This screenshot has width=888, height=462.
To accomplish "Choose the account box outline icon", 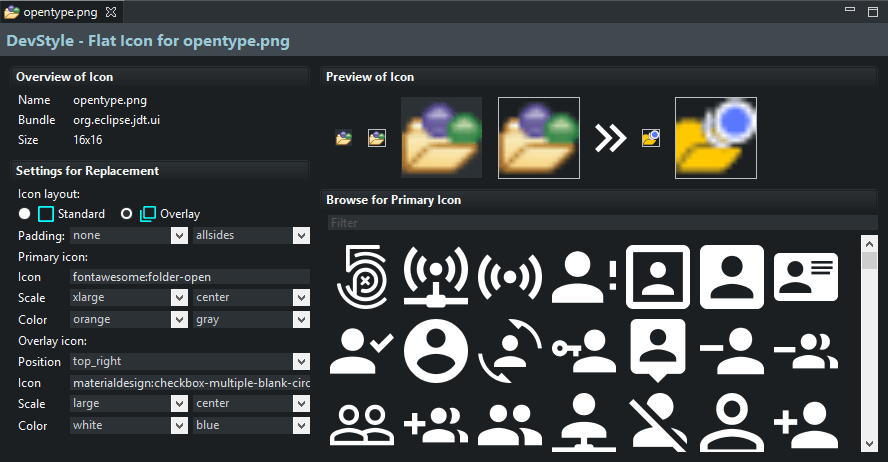I will [658, 277].
